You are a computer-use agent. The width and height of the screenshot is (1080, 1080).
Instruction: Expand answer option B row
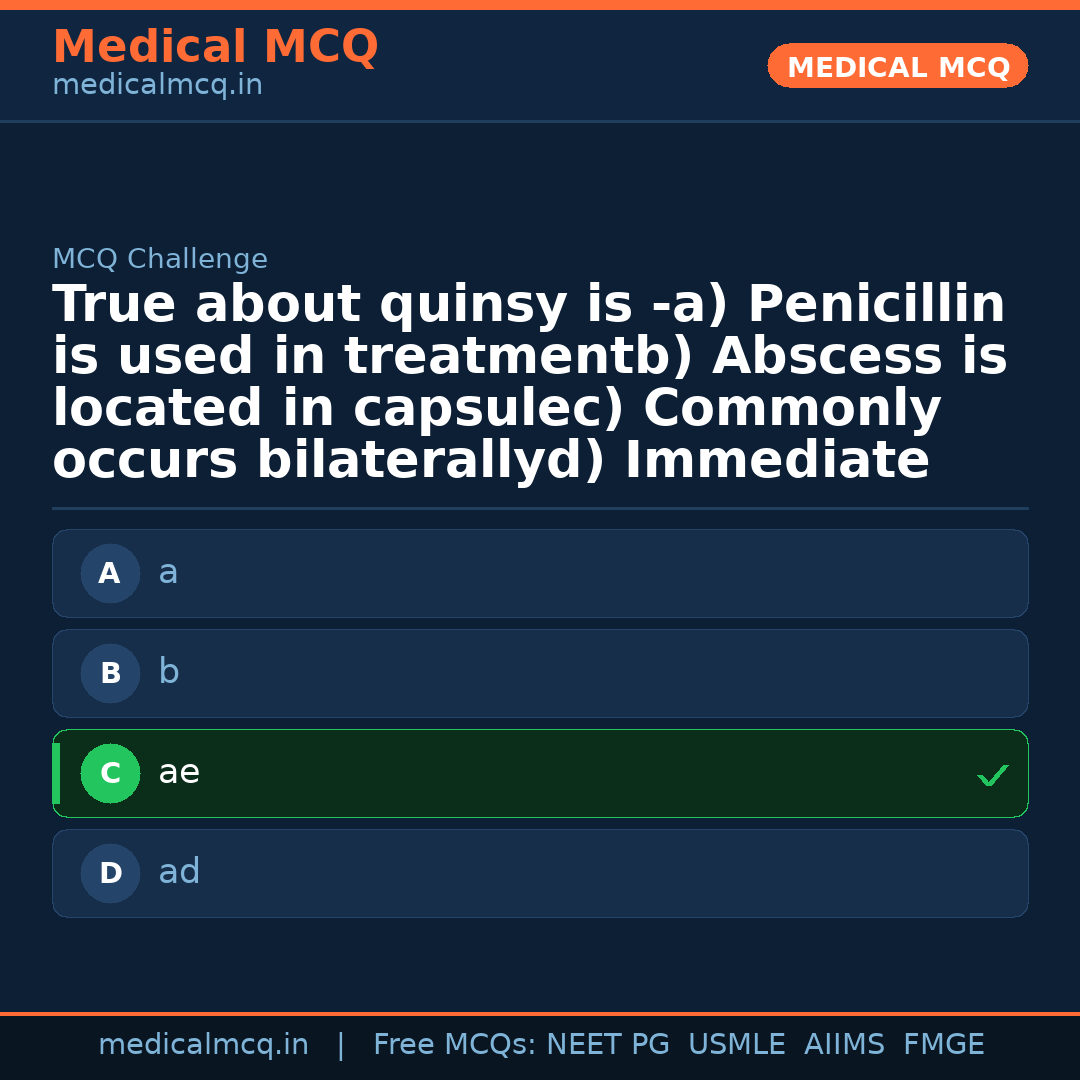[540, 673]
